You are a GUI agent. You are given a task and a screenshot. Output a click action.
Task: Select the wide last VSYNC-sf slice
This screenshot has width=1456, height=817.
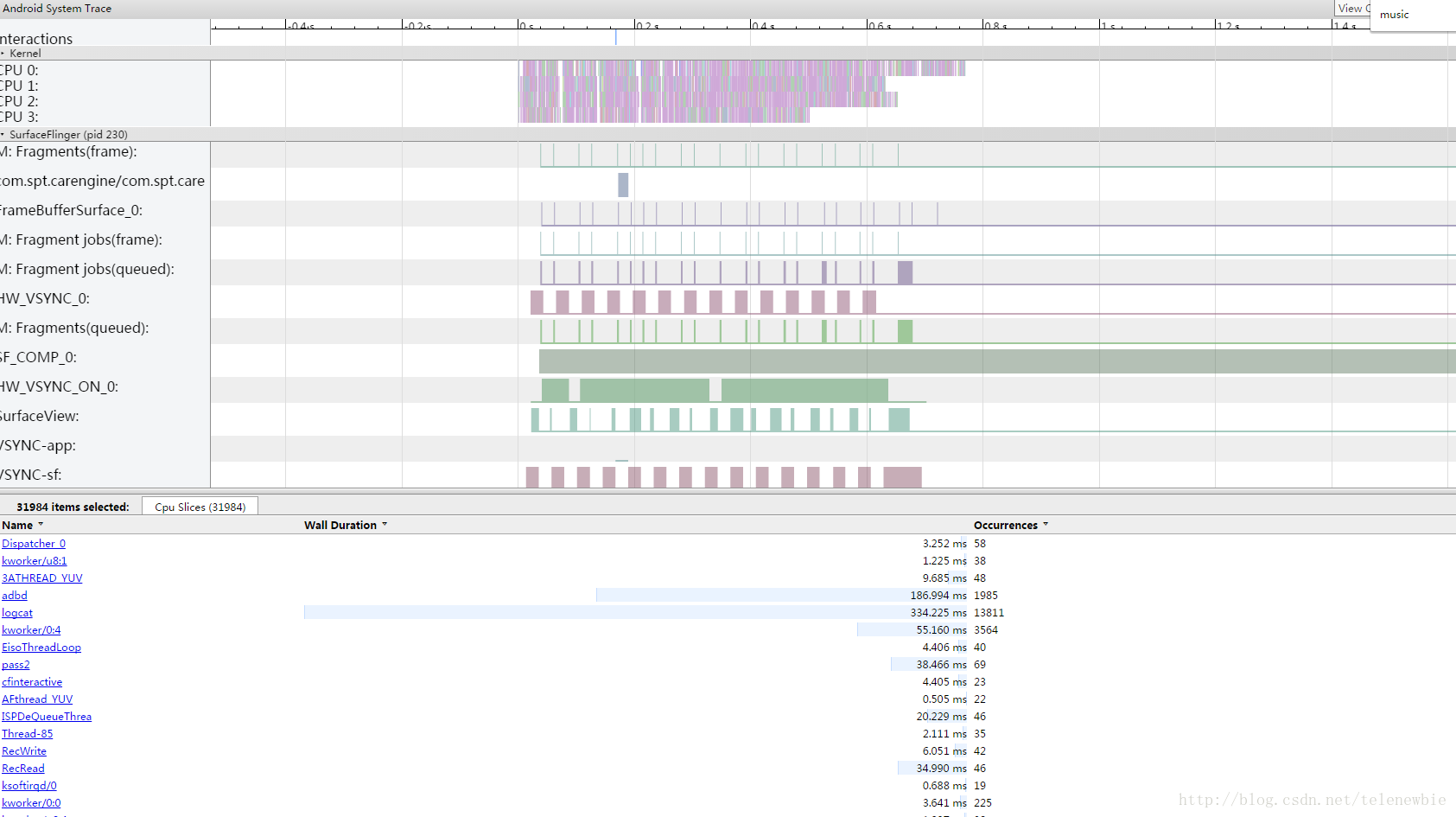[x=902, y=476]
